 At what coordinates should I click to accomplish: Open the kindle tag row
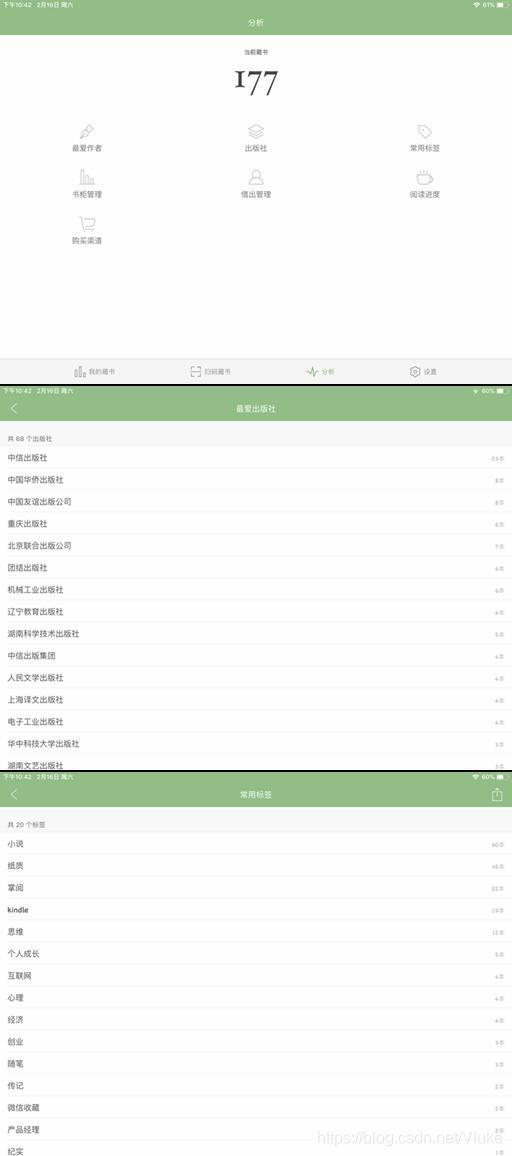tap(256, 910)
